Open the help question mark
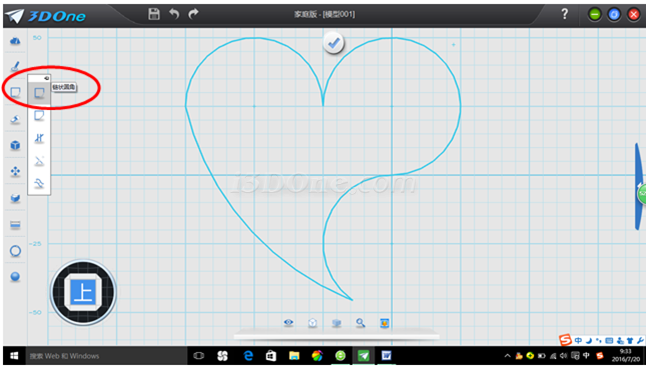The width and height of the screenshot is (646, 366). (x=565, y=14)
